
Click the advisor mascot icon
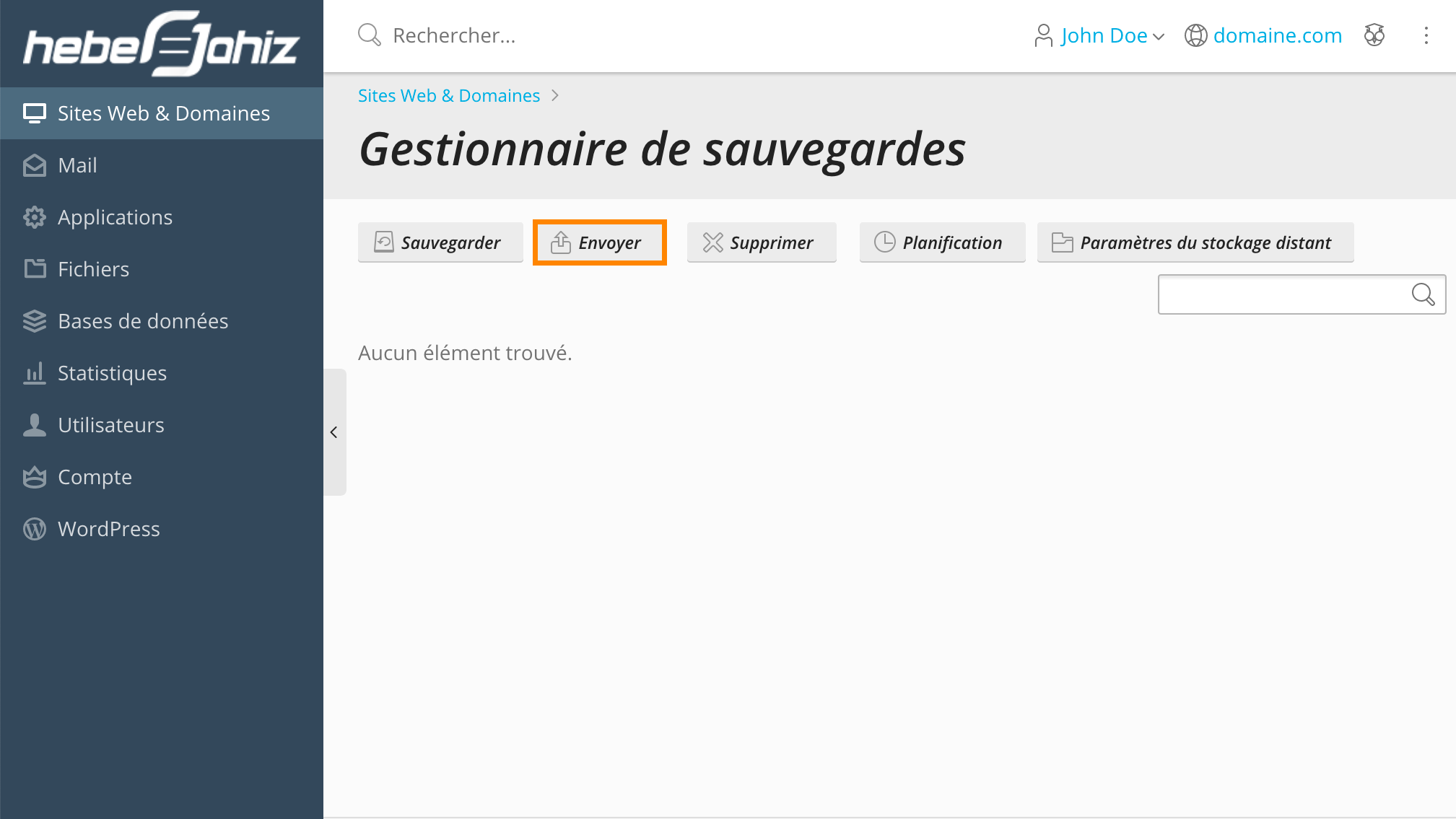1374,35
